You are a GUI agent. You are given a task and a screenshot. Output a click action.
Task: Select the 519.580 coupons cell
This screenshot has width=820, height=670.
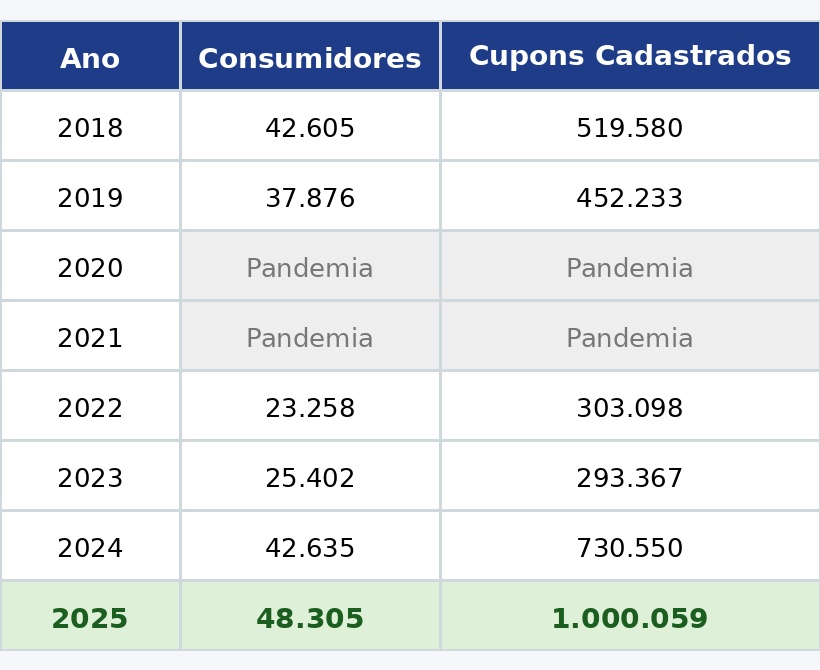630,128
